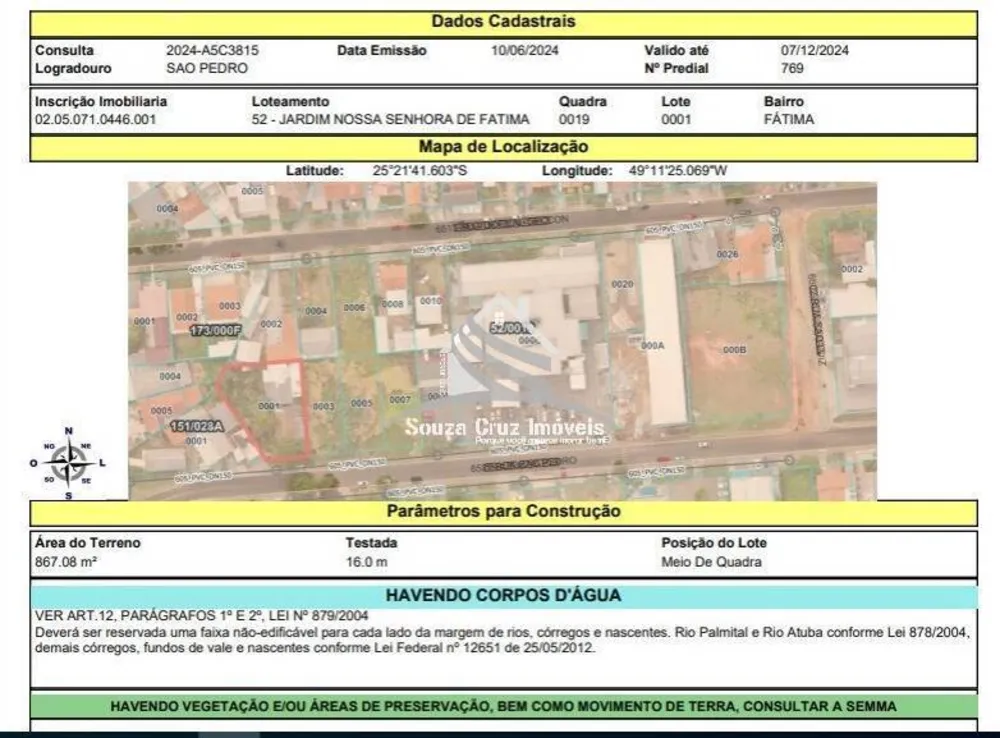Select the 'Dados Cadastrais' yellow header
The width and height of the screenshot is (1000, 738).
pos(503,22)
